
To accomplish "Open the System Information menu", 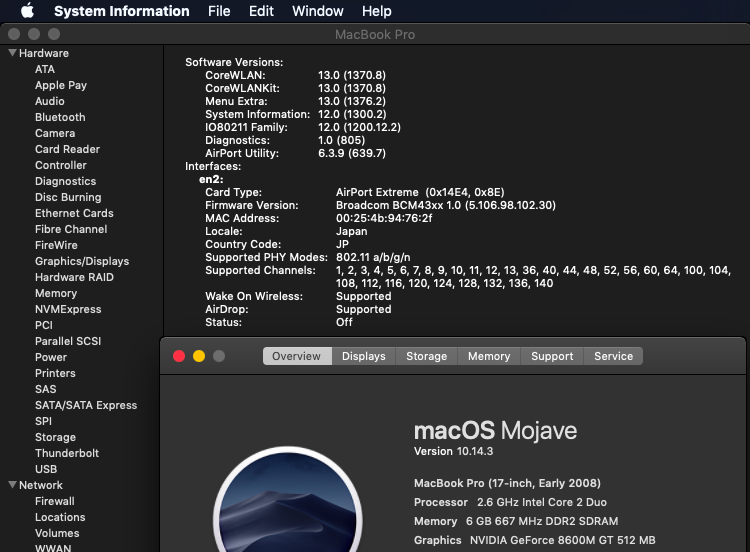I will click(121, 11).
